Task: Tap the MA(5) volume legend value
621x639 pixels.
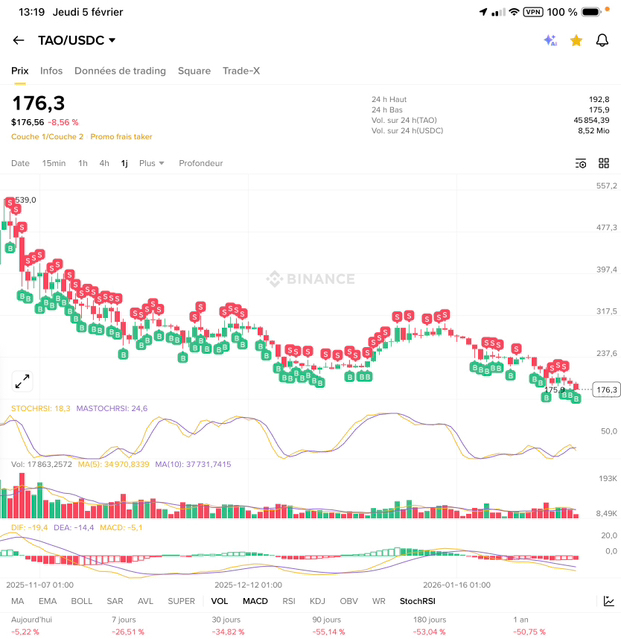Action: tap(114, 464)
